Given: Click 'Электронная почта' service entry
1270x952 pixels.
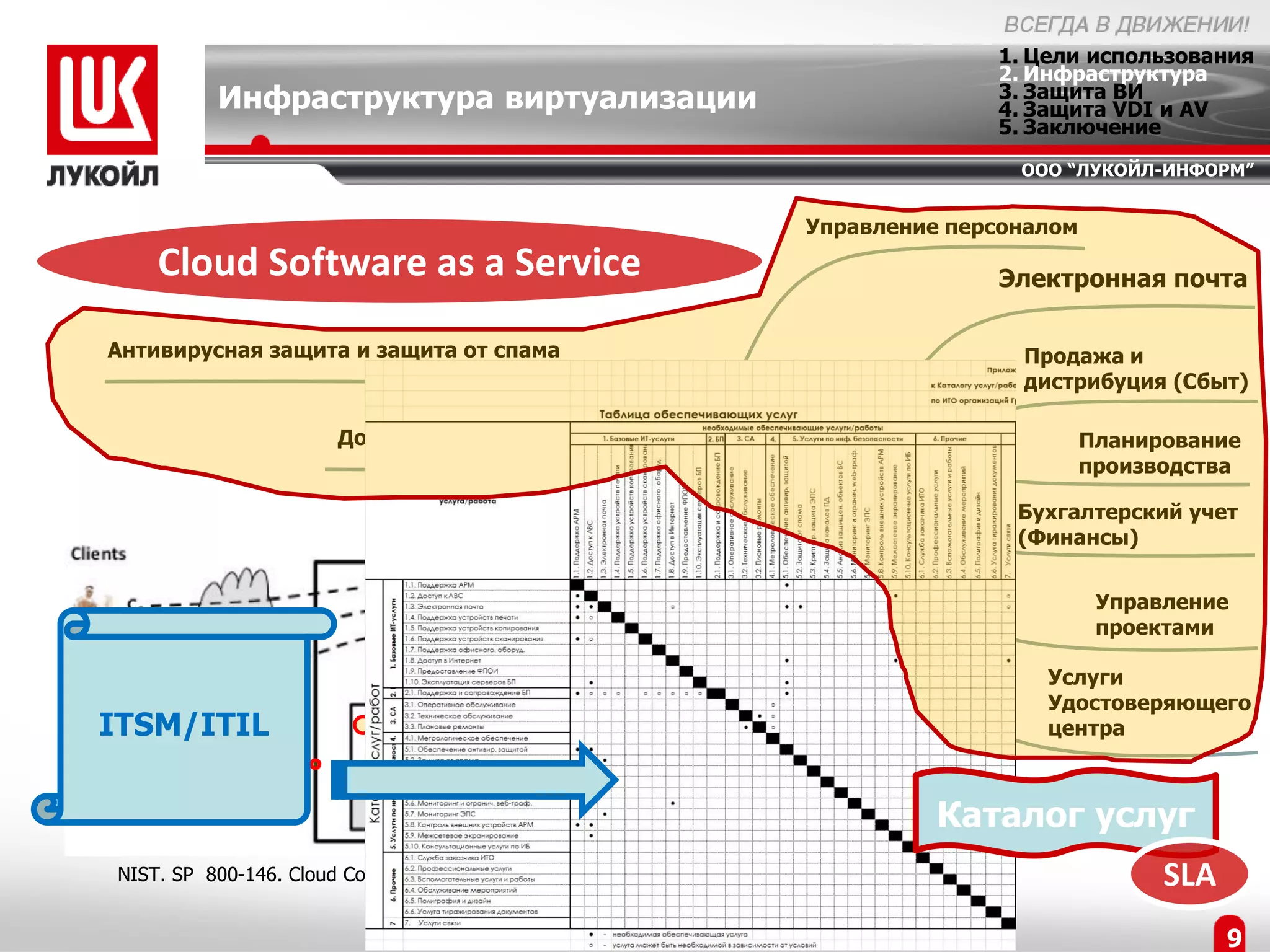Looking at the screenshot, I should point(1122,279).
